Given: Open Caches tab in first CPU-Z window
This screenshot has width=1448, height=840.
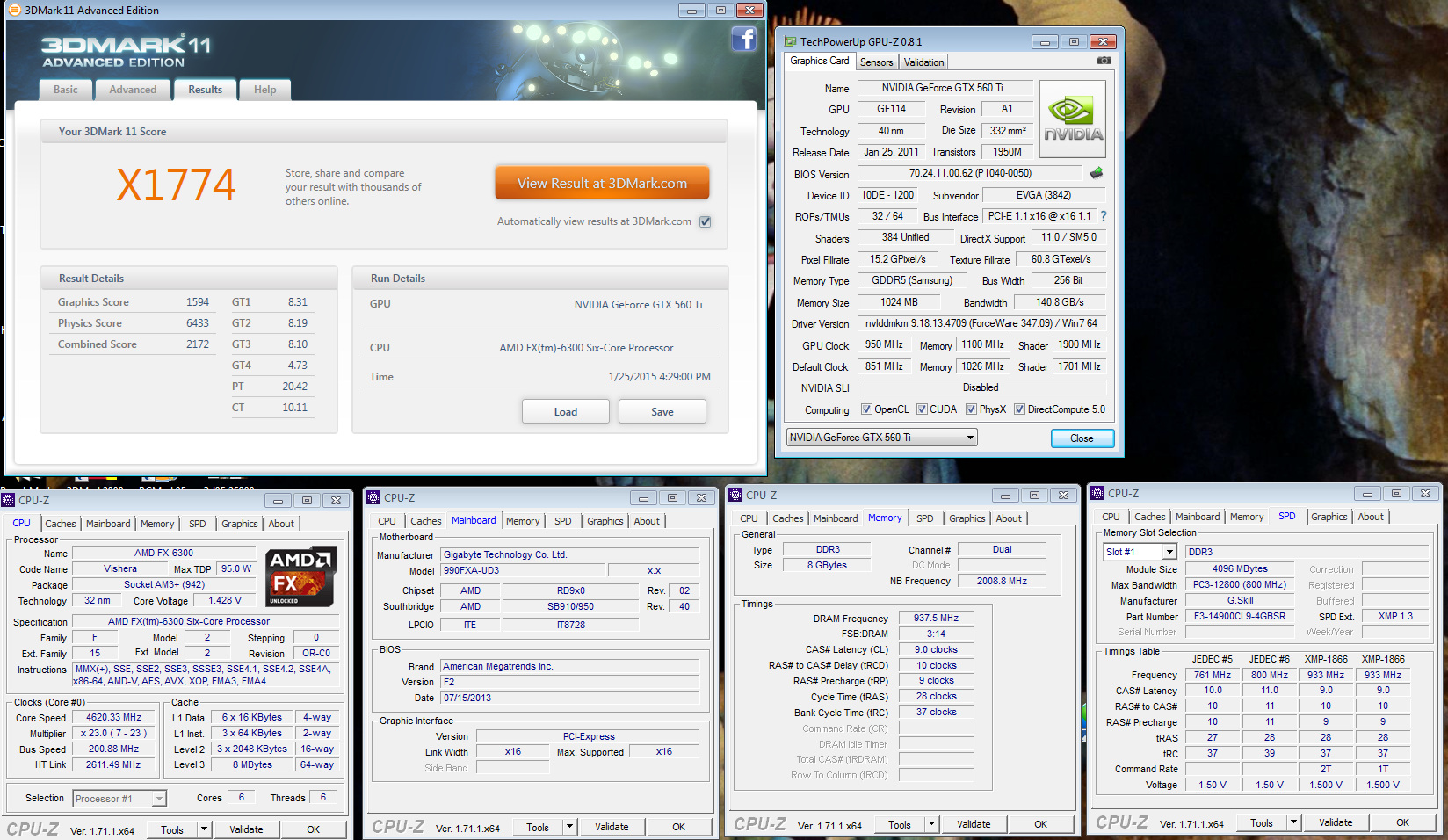Looking at the screenshot, I should pos(61,524).
